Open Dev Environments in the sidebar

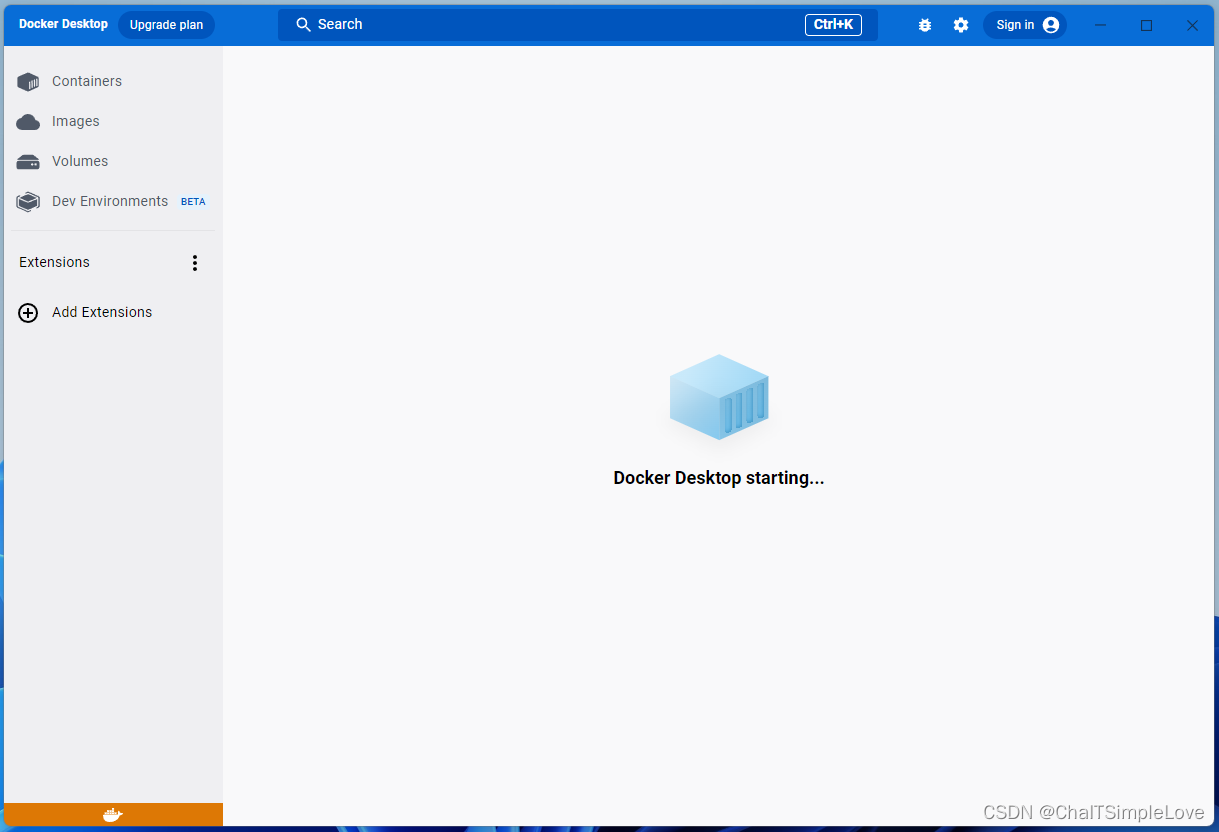109,201
